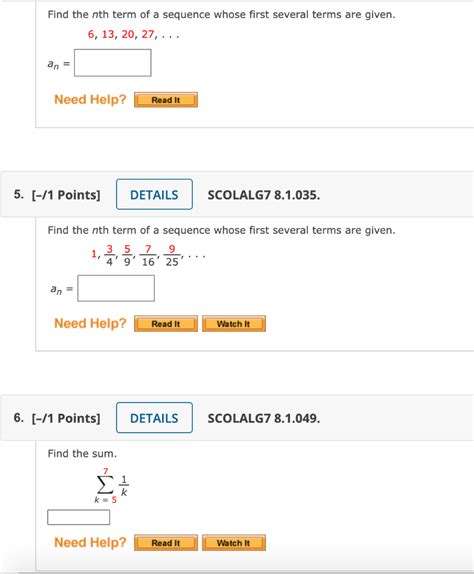The image size is (474, 574).
Task: Open Read It help below the 6, 13, 20, 27 sequence
Action: click(166, 100)
